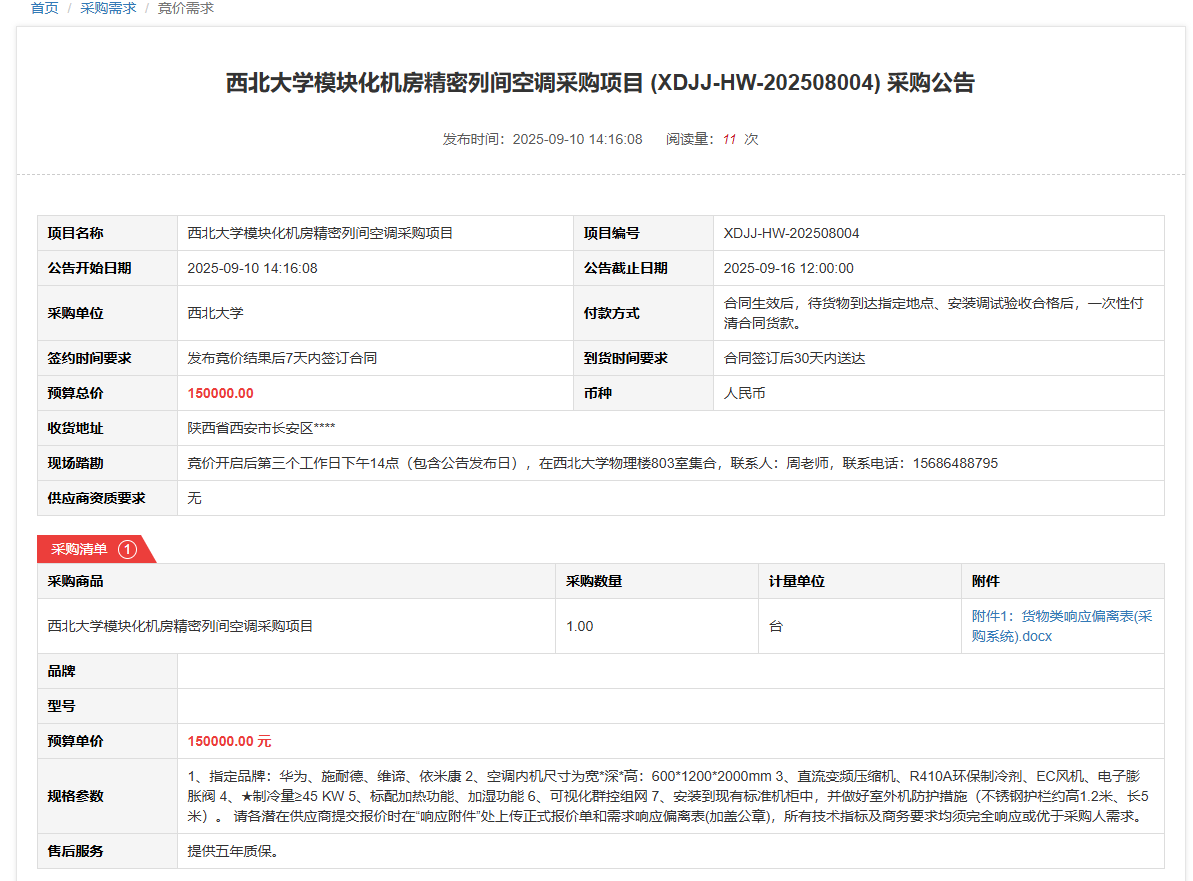Click the 规格参数 description text
Image resolution: width=1193 pixels, height=881 pixels.
pyautogui.click(x=668, y=796)
